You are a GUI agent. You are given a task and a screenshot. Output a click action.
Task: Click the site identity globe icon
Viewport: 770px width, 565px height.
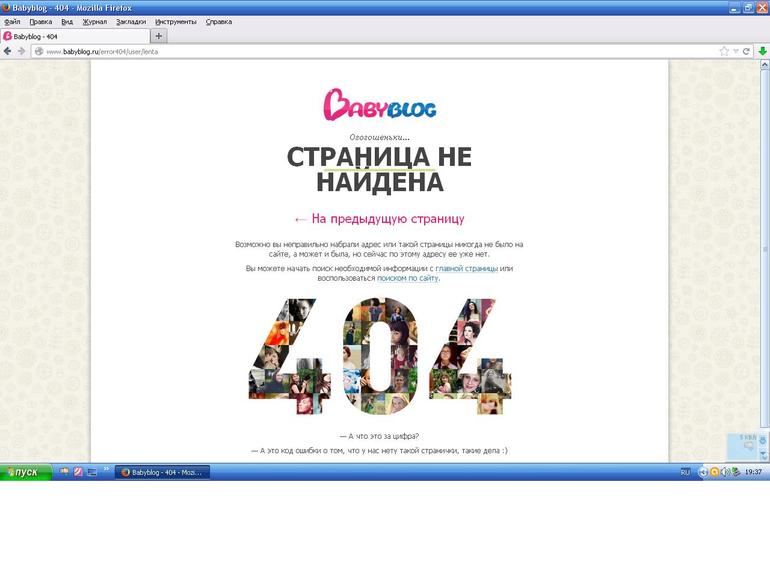(x=39, y=51)
